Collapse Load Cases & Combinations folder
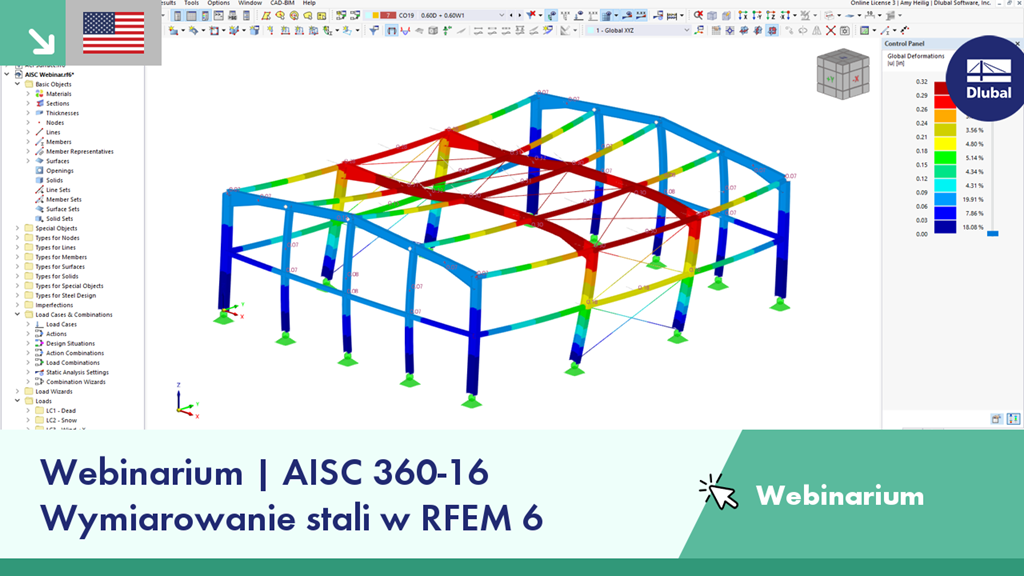This screenshot has height=576, width=1024. pyautogui.click(x=18, y=315)
